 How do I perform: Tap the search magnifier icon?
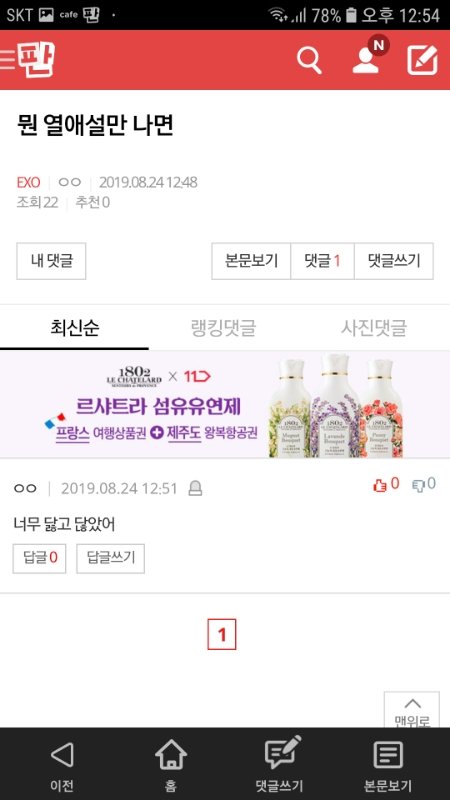coord(309,61)
